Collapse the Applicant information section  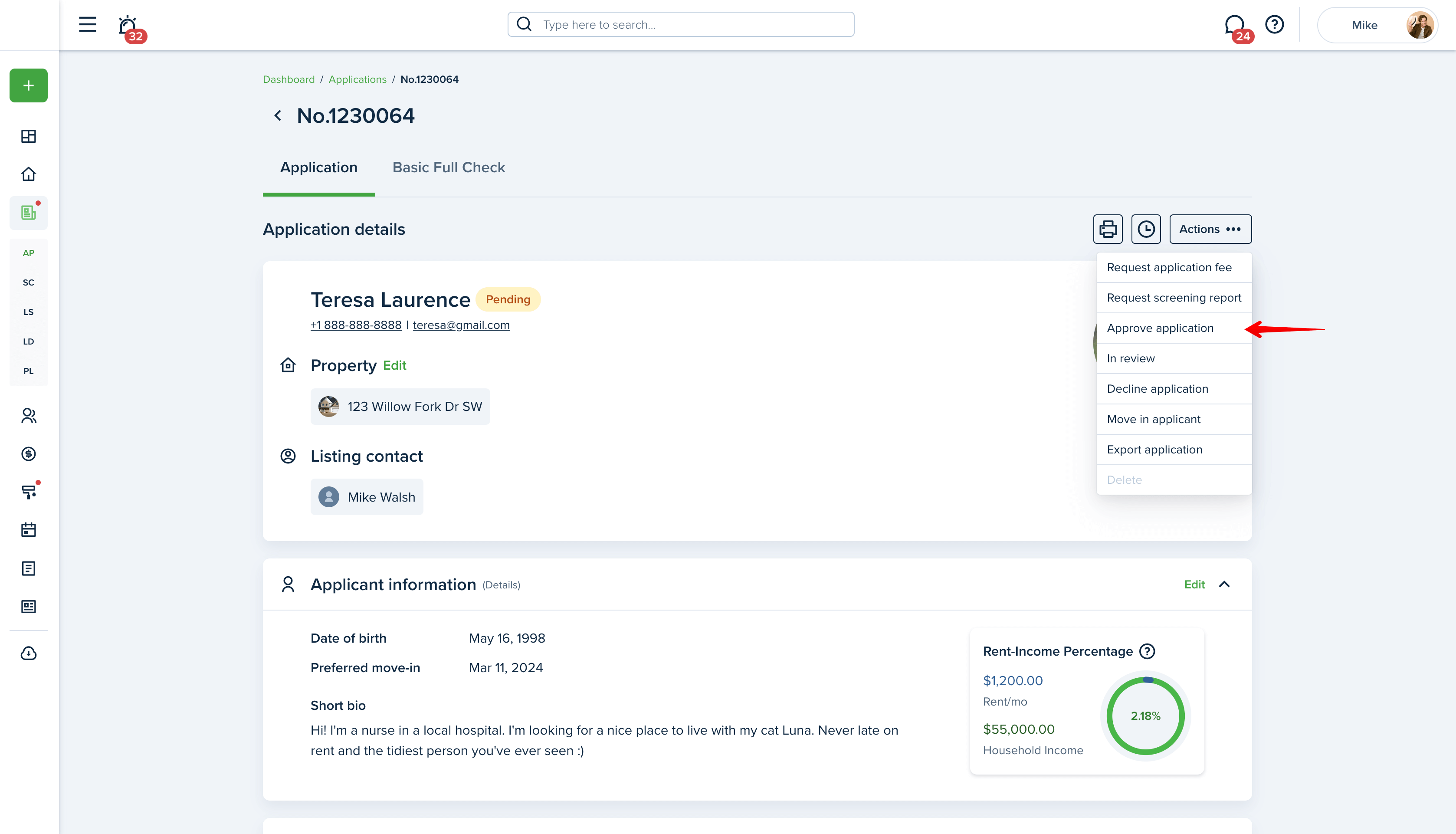point(1224,584)
